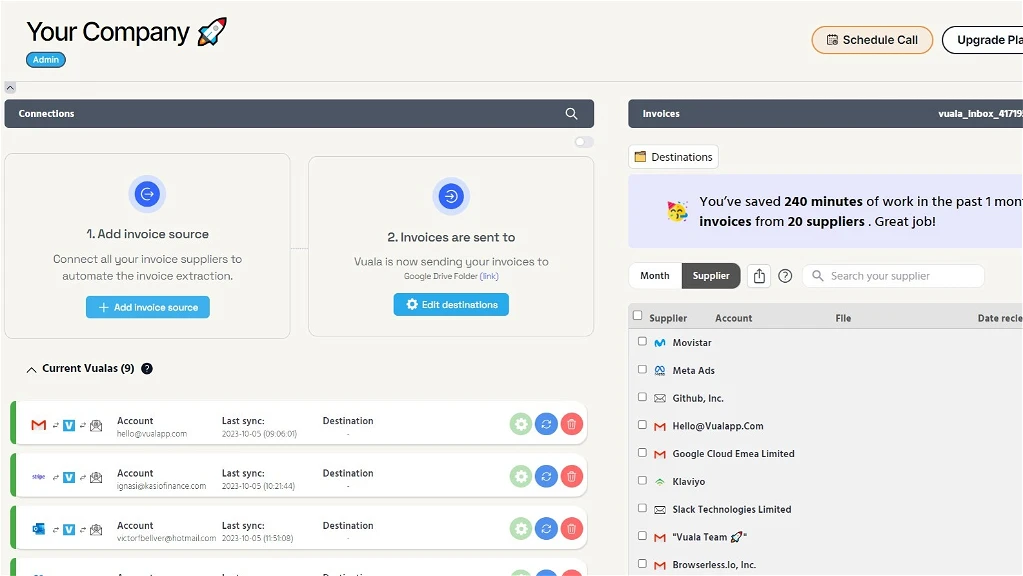Open the Movistar supplier row
The width and height of the screenshot is (1023, 576).
(x=826, y=342)
